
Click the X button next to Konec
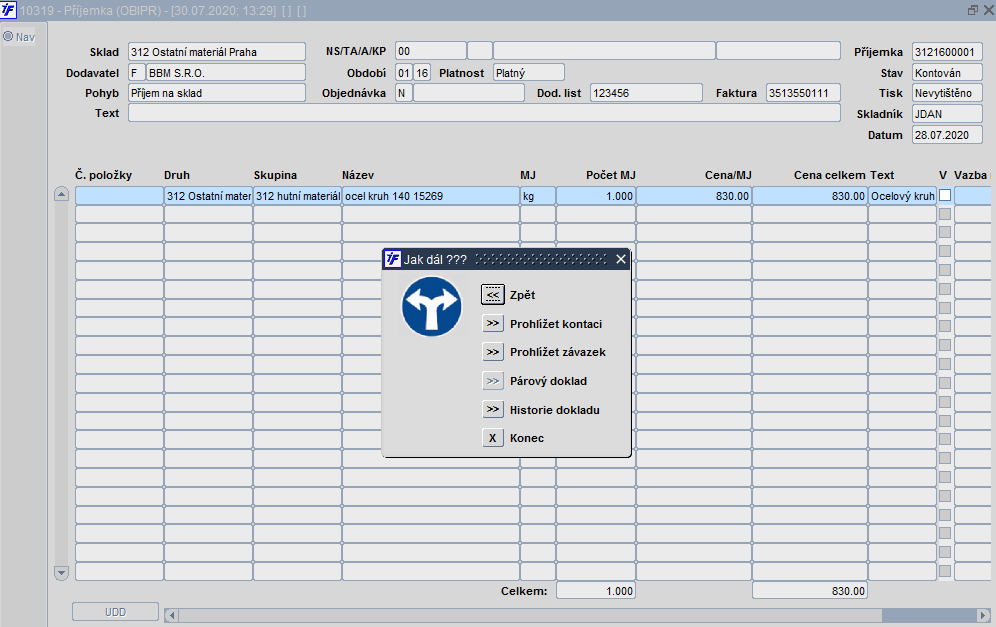pos(492,438)
